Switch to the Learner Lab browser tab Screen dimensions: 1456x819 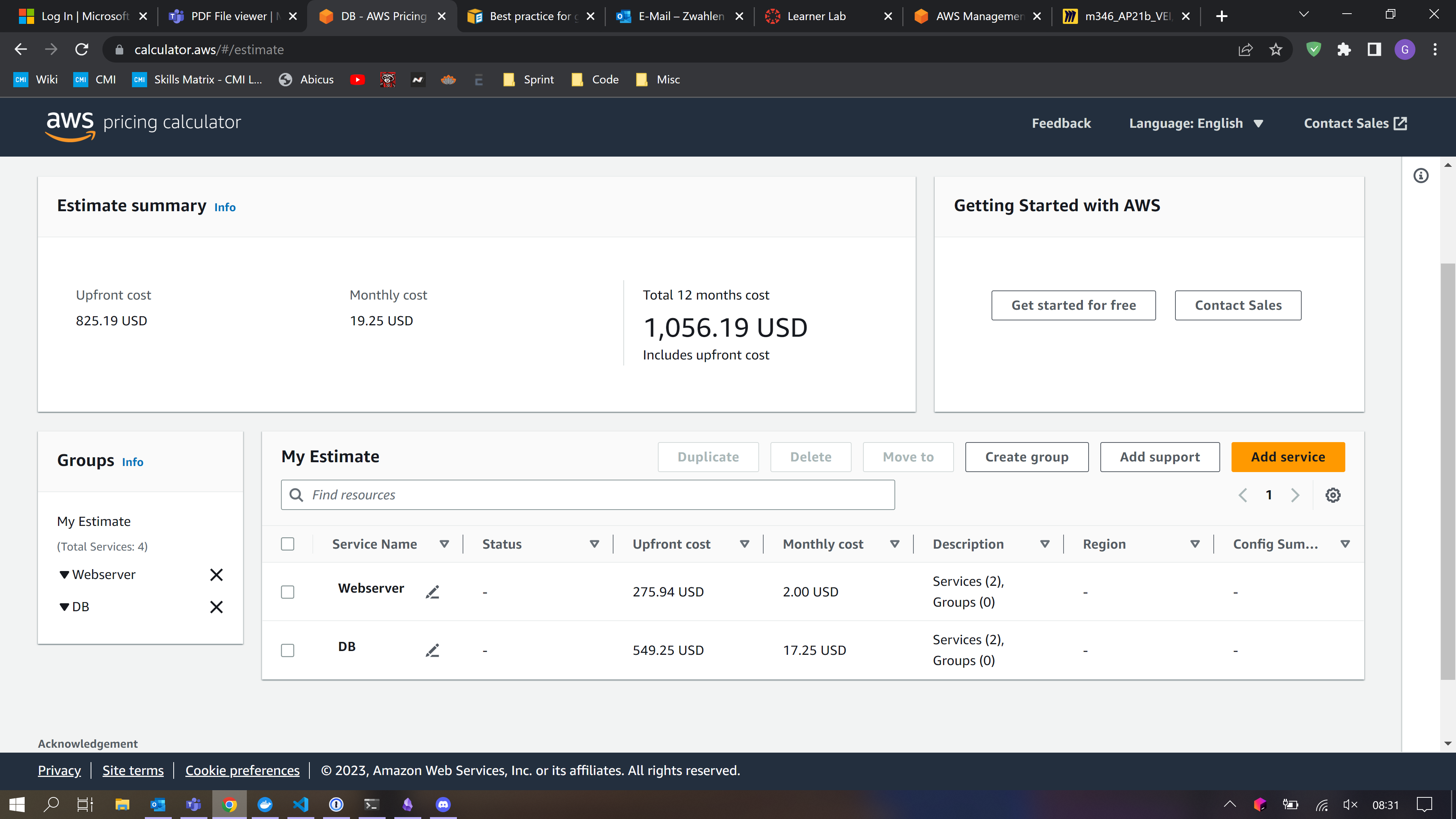tap(816, 16)
